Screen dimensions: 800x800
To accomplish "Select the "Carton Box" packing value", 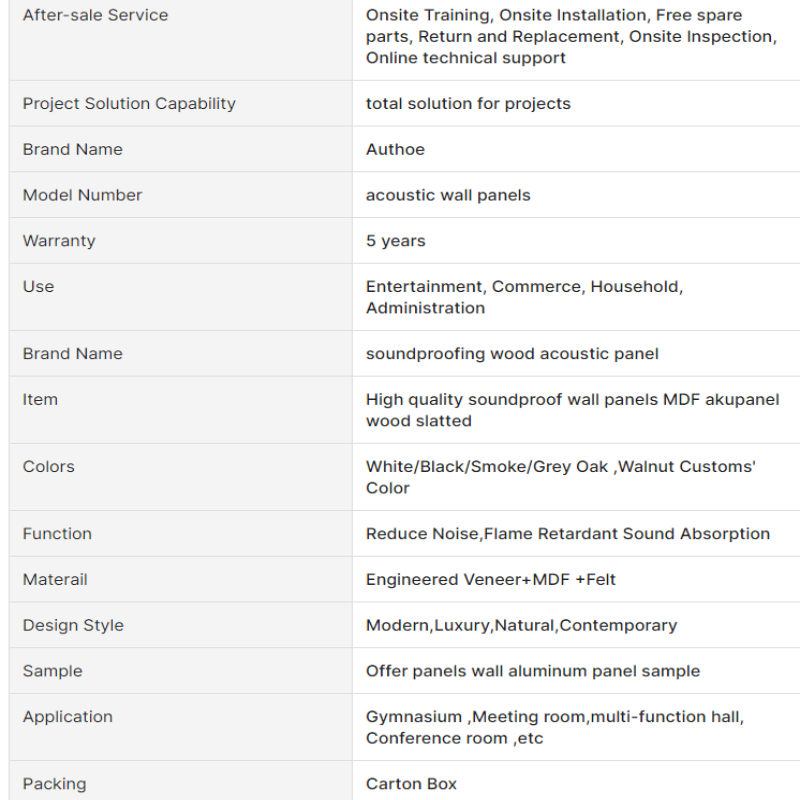I will [x=411, y=784].
